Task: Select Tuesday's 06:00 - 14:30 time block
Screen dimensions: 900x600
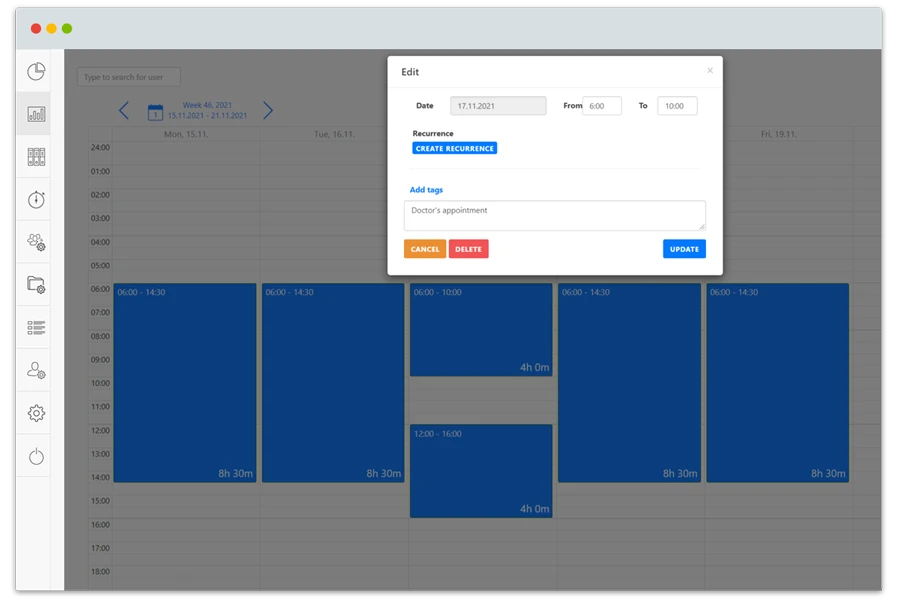Action: pyautogui.click(x=333, y=382)
